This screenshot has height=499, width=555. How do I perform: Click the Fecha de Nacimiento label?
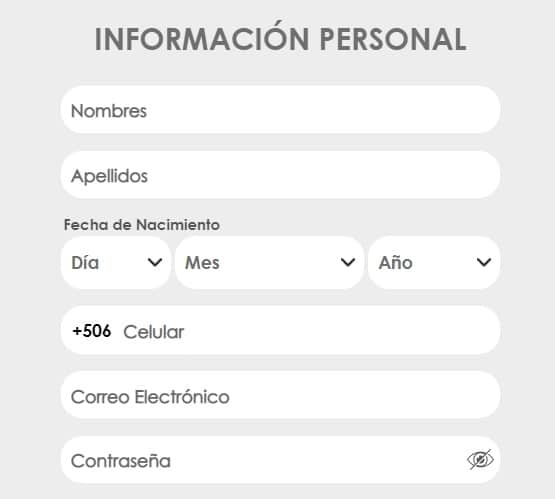click(142, 225)
